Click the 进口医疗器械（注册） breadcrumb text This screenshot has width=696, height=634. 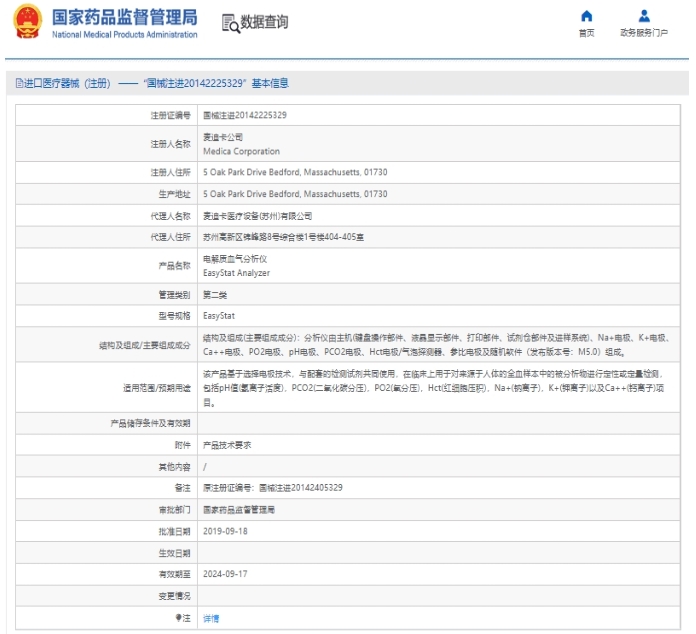click(x=66, y=84)
